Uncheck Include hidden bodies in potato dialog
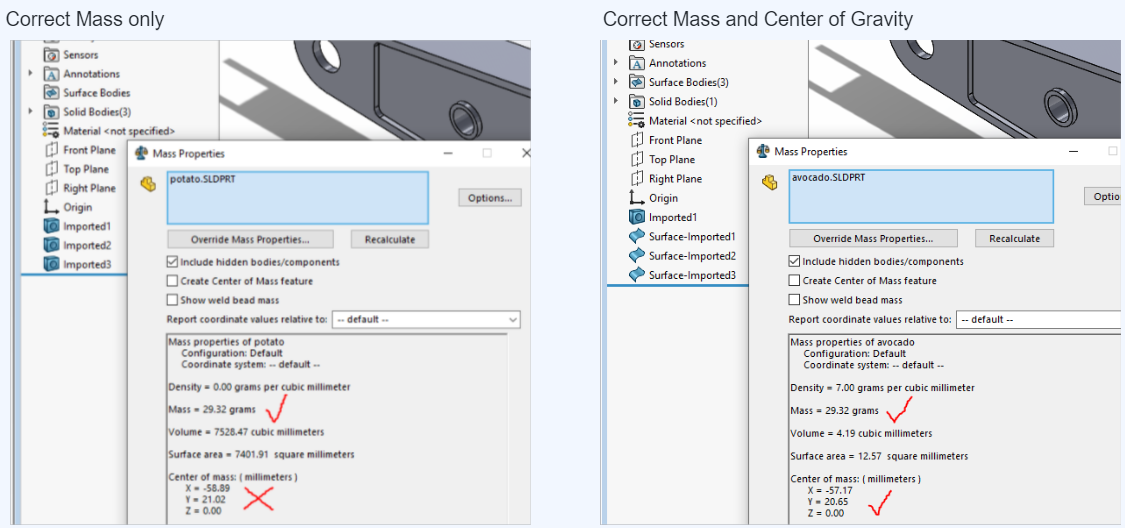This screenshot has width=1125, height=528. pyautogui.click(x=172, y=262)
